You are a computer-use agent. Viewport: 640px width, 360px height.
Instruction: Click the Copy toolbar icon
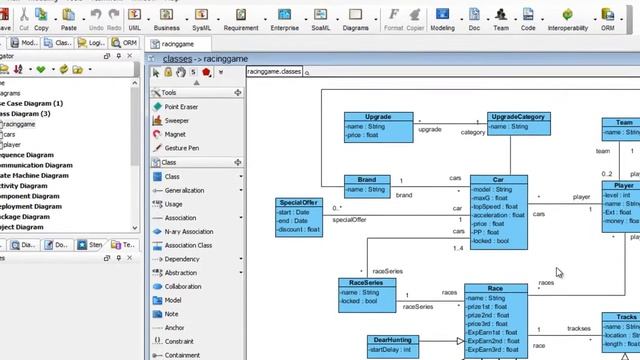coord(41,19)
